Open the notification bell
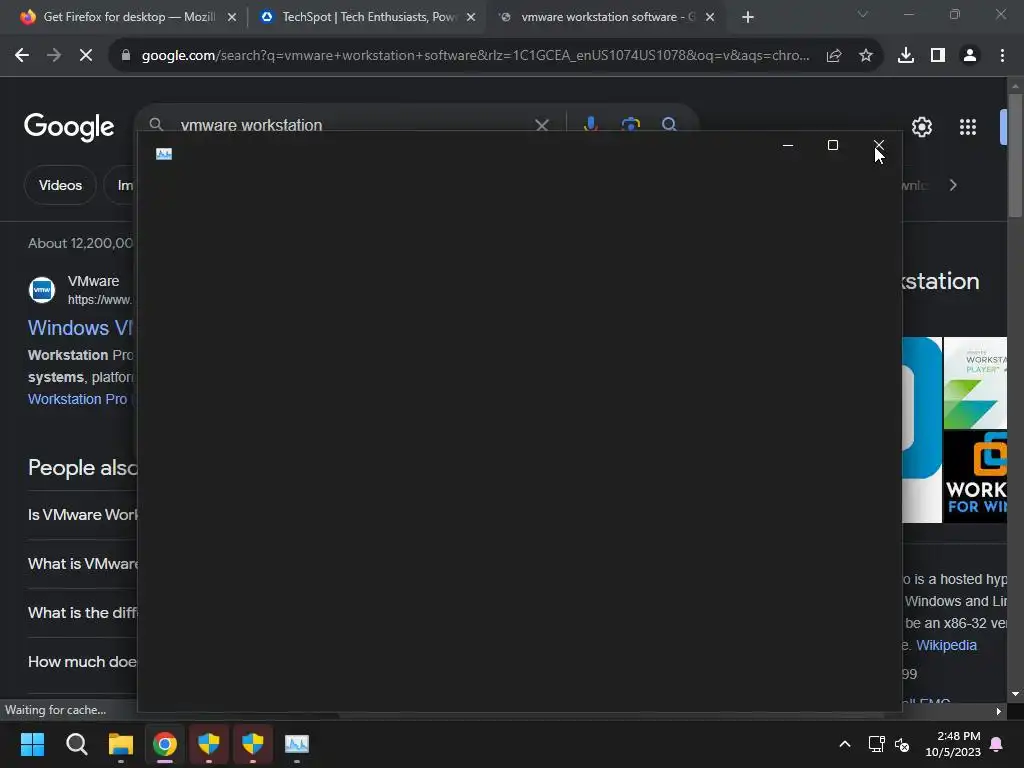Screen dimensions: 1024x768 pyautogui.click(x=997, y=744)
